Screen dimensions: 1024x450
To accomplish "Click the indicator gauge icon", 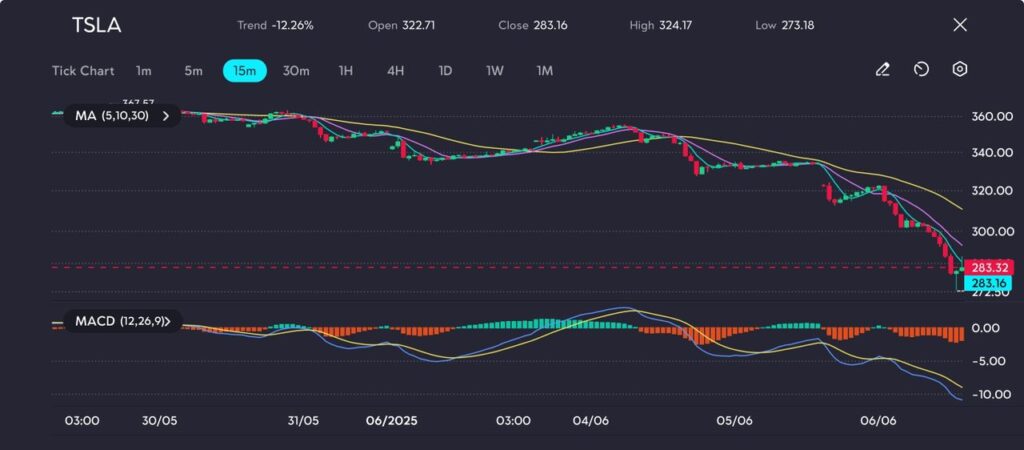I will (x=921, y=70).
